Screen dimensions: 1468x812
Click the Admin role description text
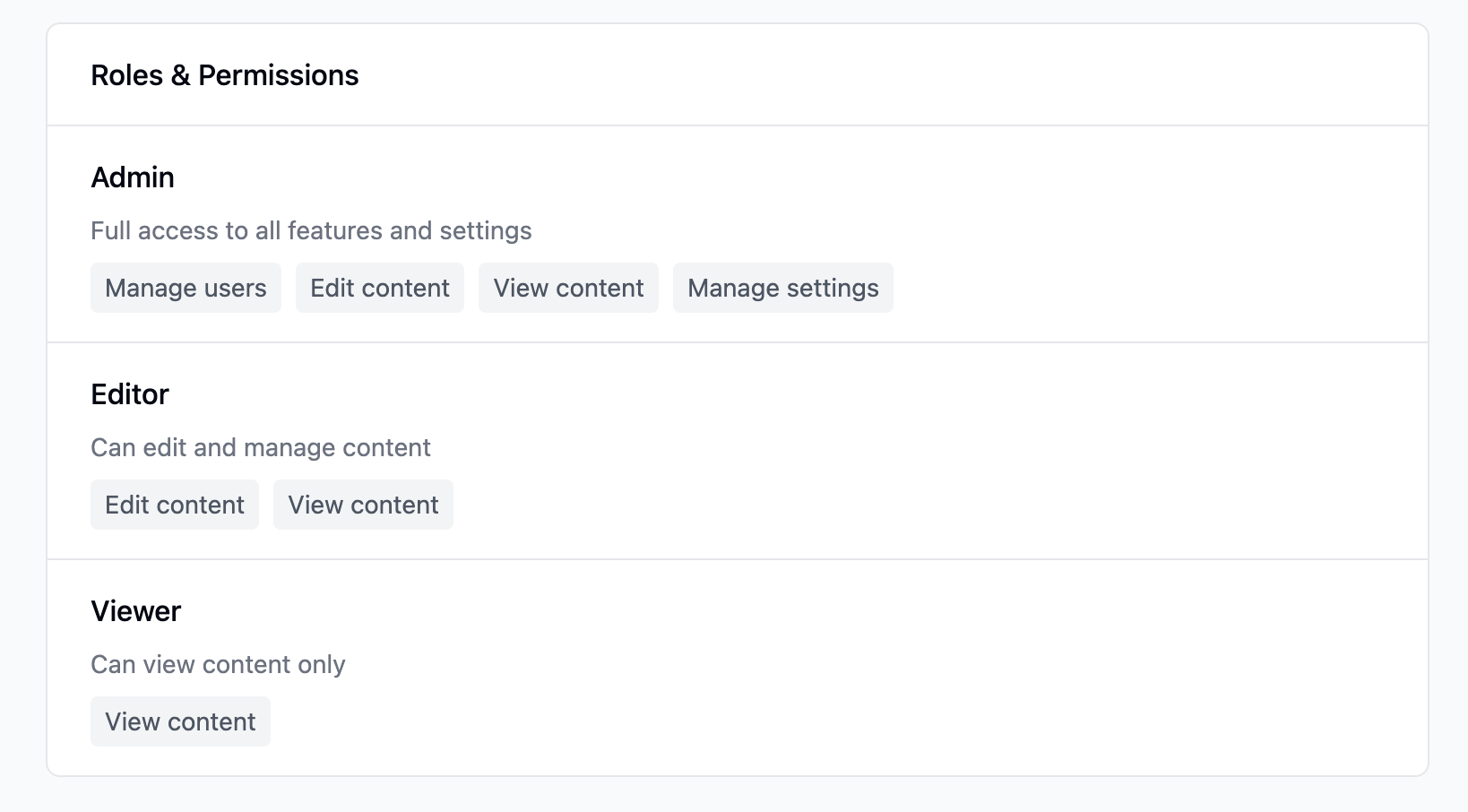[x=311, y=231]
